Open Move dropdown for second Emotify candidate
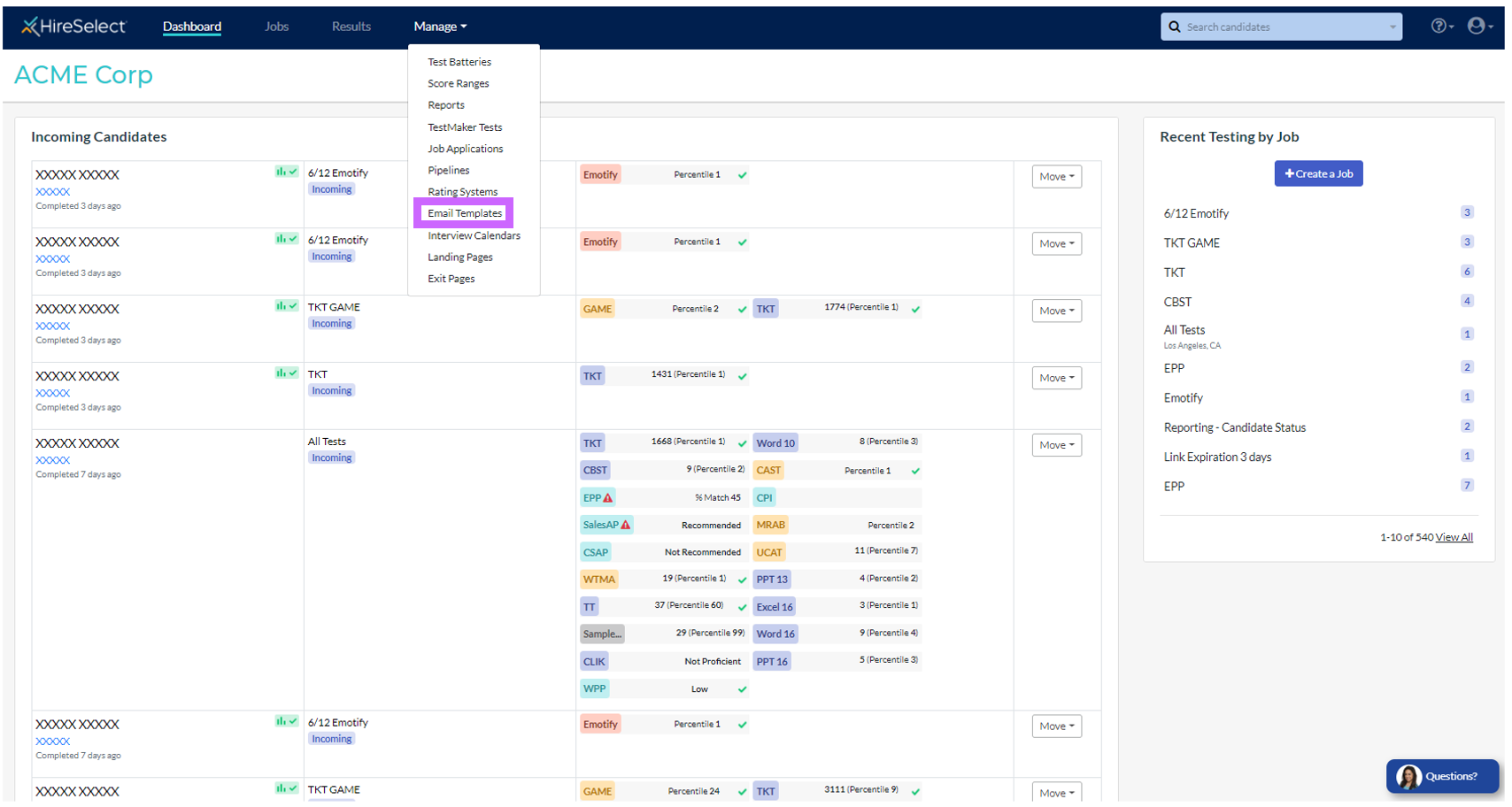 coord(1057,243)
